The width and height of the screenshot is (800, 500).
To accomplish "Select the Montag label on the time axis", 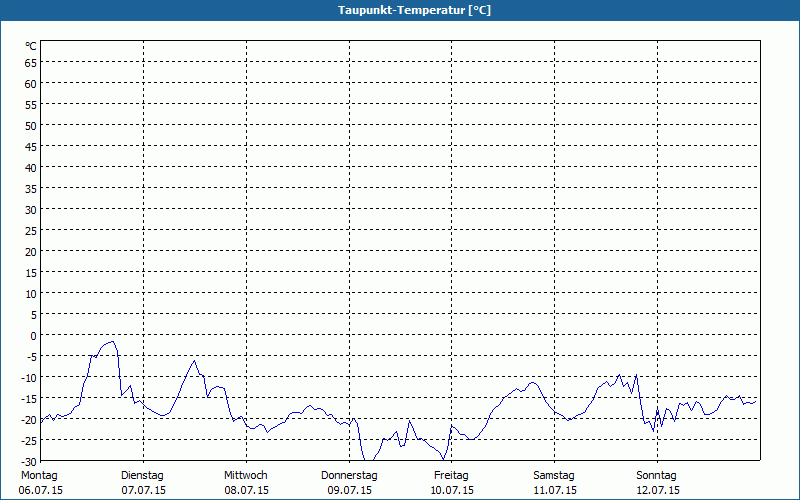I will click(40, 475).
